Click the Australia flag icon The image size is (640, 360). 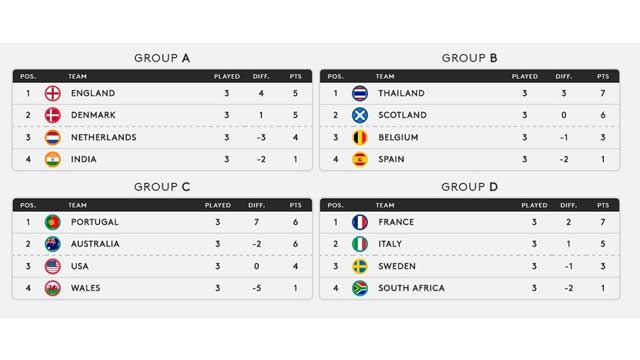pyautogui.click(x=53, y=244)
